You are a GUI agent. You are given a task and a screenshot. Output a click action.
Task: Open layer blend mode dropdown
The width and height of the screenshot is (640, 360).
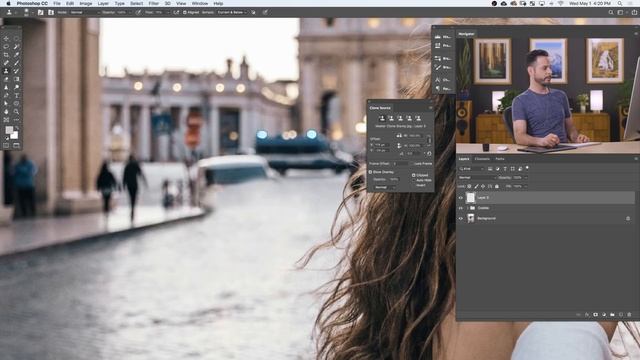477,178
